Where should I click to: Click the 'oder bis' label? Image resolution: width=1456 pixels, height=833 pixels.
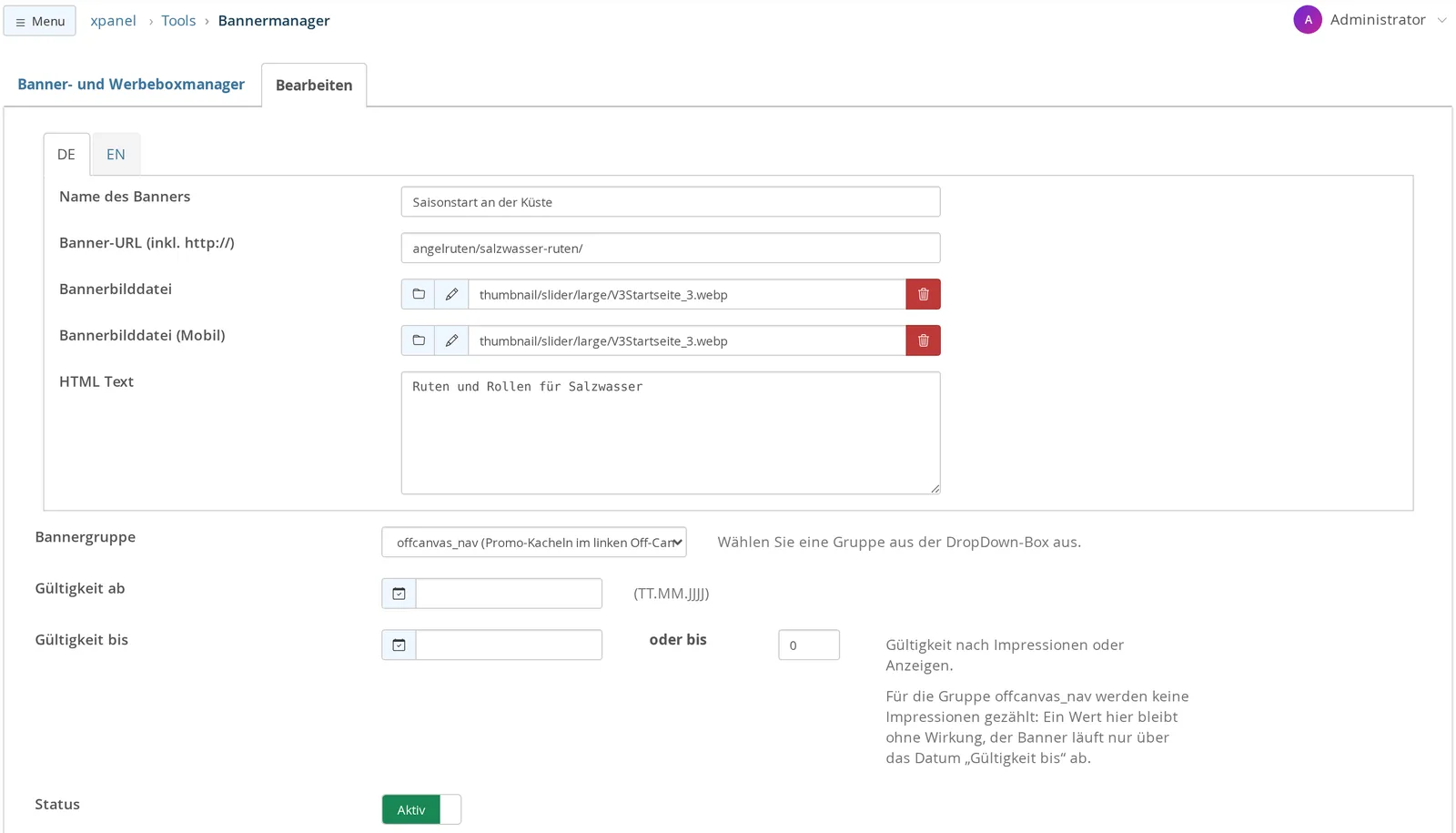[678, 639]
